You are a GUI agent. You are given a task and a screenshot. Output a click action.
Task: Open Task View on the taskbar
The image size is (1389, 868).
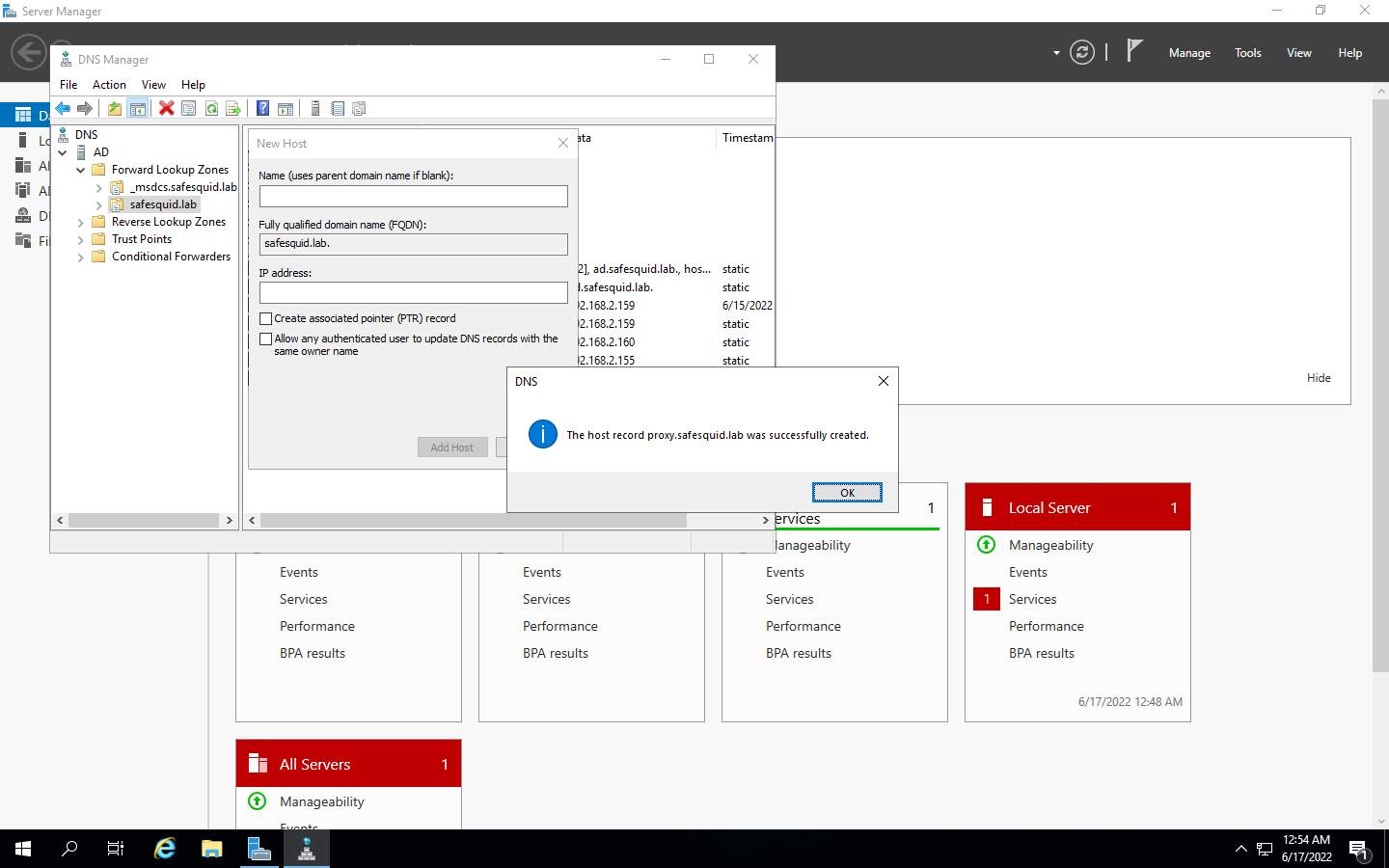116,849
